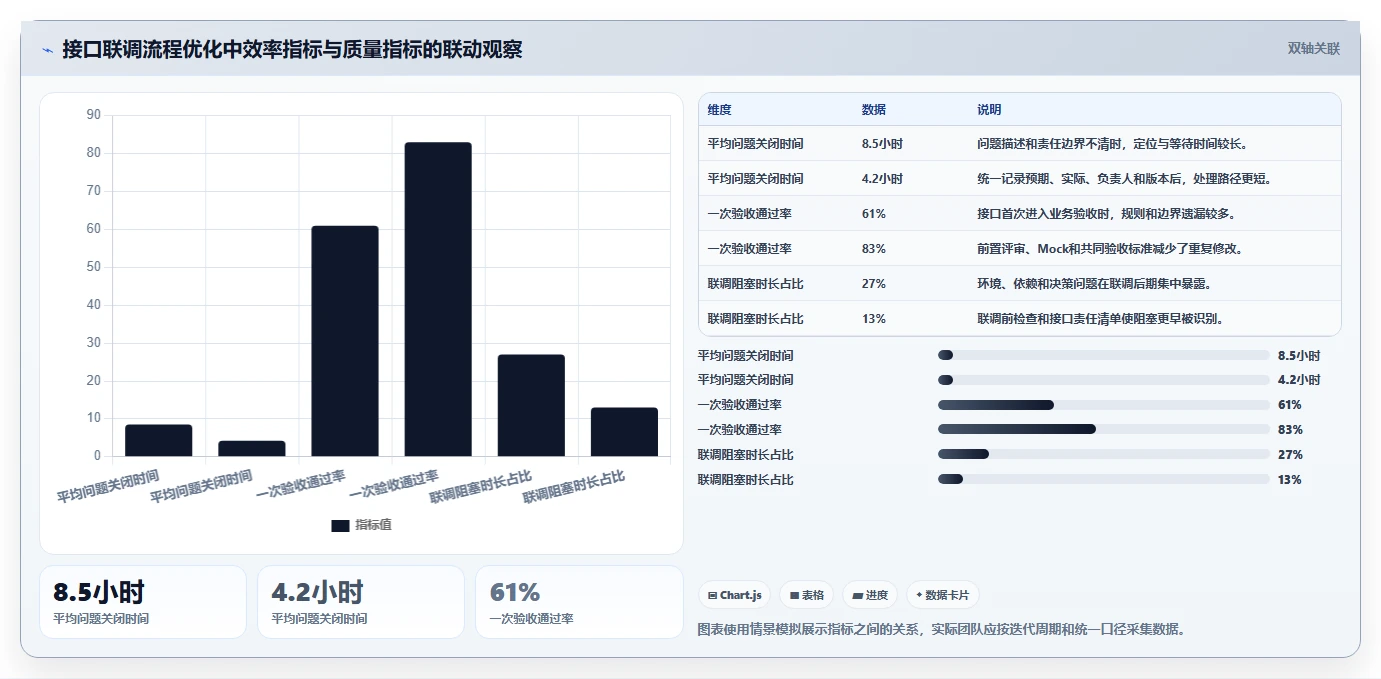
Task: Select the chart bar reaching 27
Action: click(531, 405)
